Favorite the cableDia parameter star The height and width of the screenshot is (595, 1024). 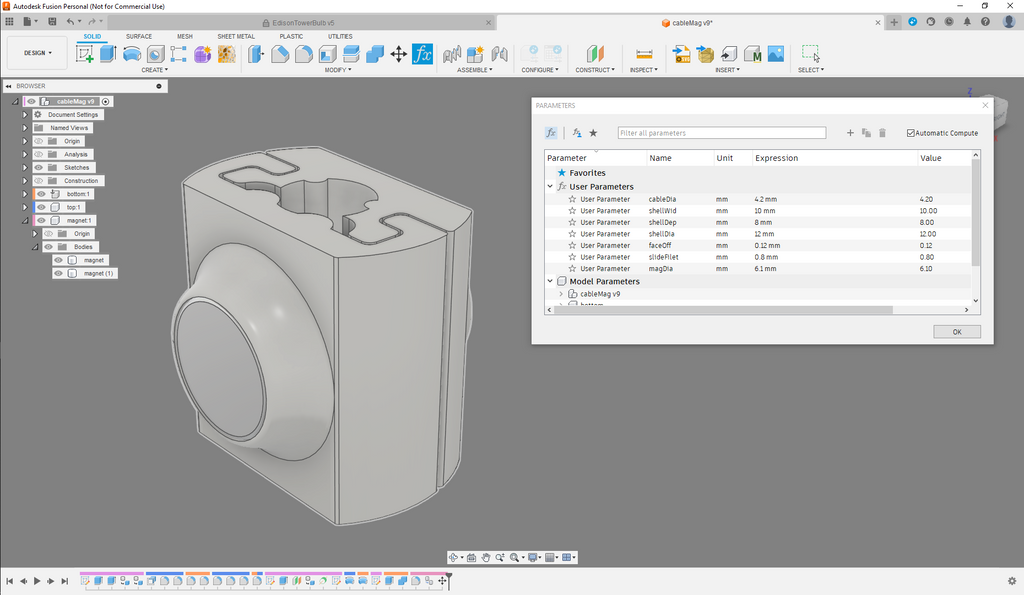(572, 199)
